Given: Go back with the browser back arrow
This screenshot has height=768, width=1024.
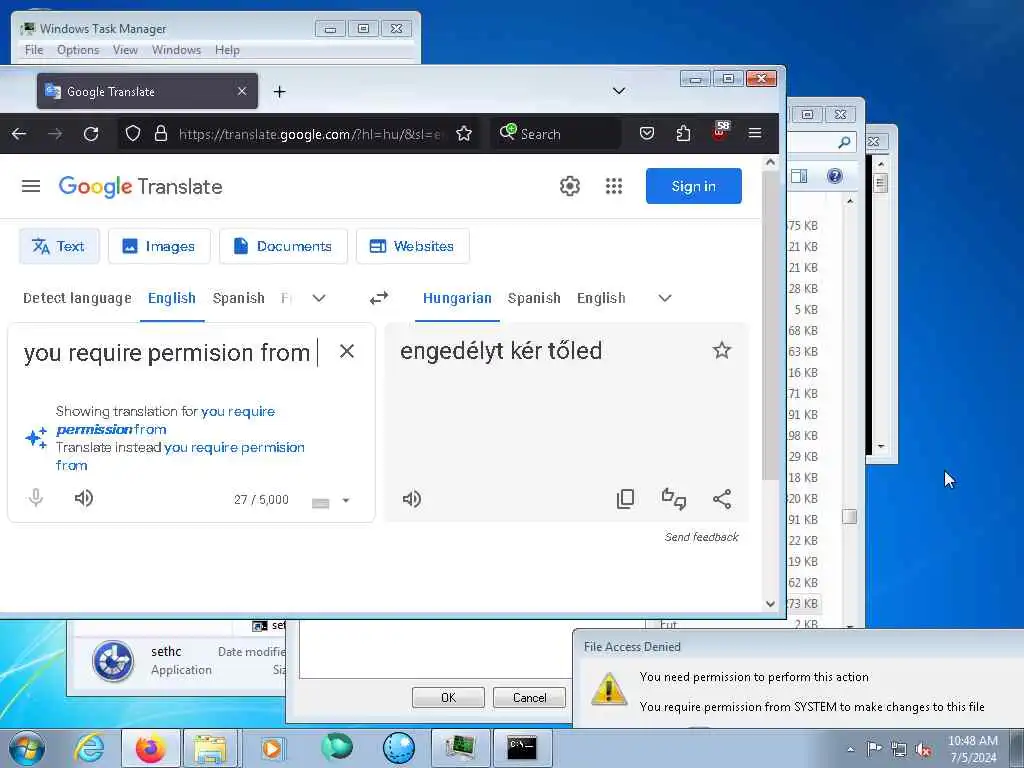Looking at the screenshot, I should (19, 134).
